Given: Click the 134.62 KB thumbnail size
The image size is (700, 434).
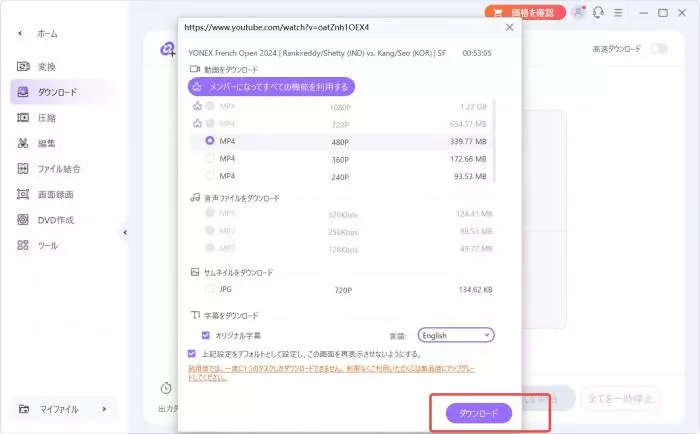Looking at the screenshot, I should [475, 290].
